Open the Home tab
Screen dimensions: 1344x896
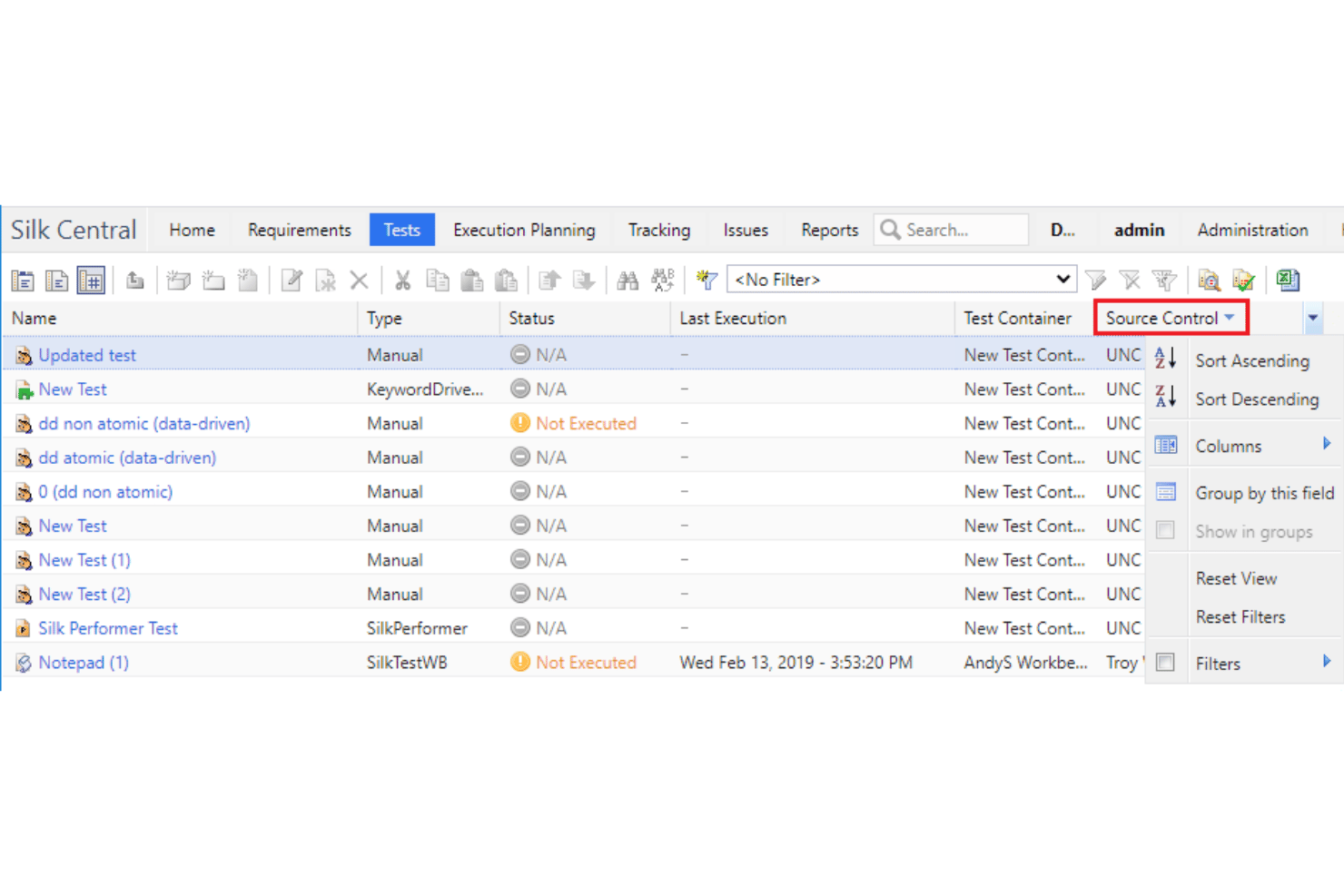pyautogui.click(x=192, y=231)
